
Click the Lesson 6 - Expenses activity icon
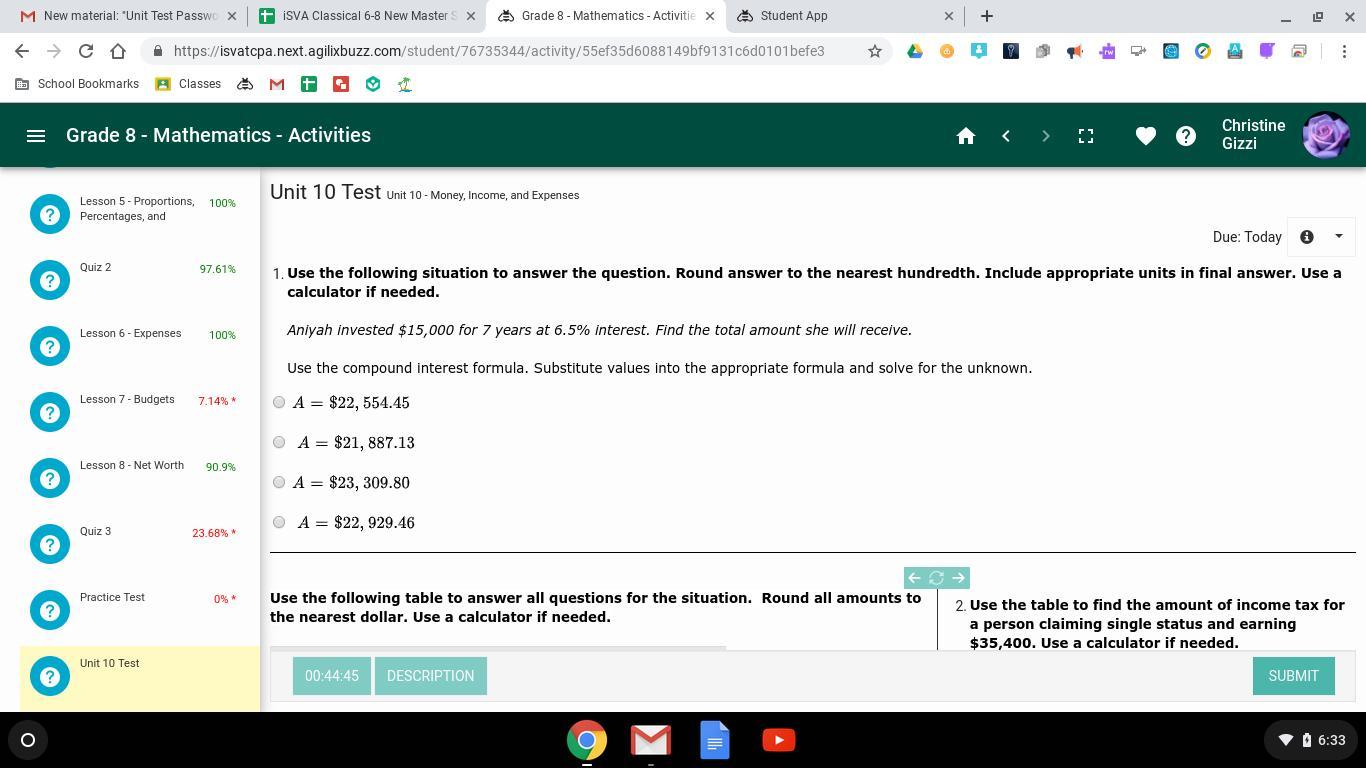(50, 346)
